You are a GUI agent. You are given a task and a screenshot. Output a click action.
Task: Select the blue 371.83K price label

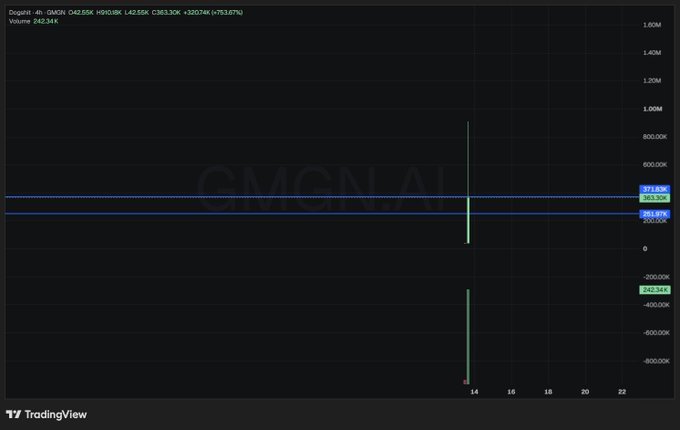[x=655, y=189]
